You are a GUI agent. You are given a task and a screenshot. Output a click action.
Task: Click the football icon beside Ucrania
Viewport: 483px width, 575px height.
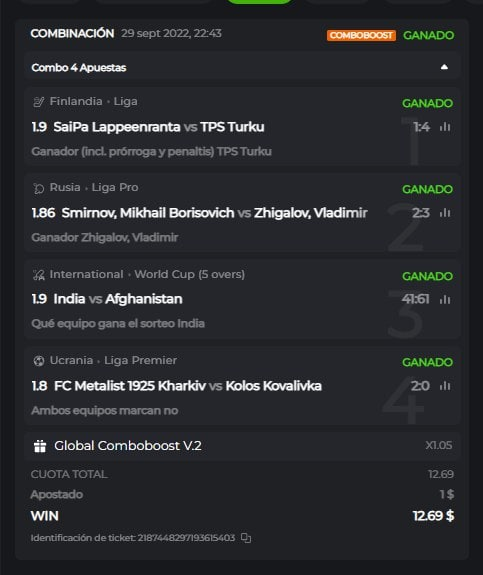point(39,361)
